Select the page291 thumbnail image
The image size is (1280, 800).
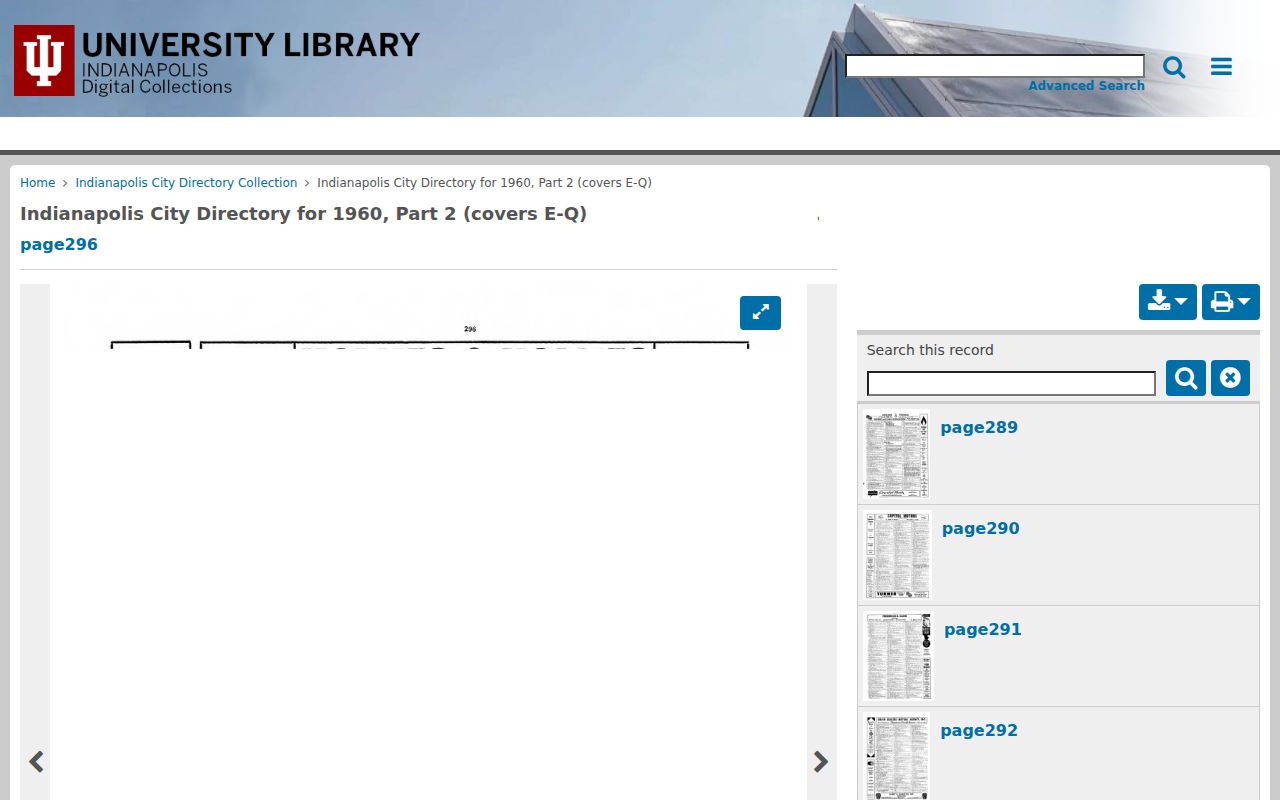[x=899, y=656]
